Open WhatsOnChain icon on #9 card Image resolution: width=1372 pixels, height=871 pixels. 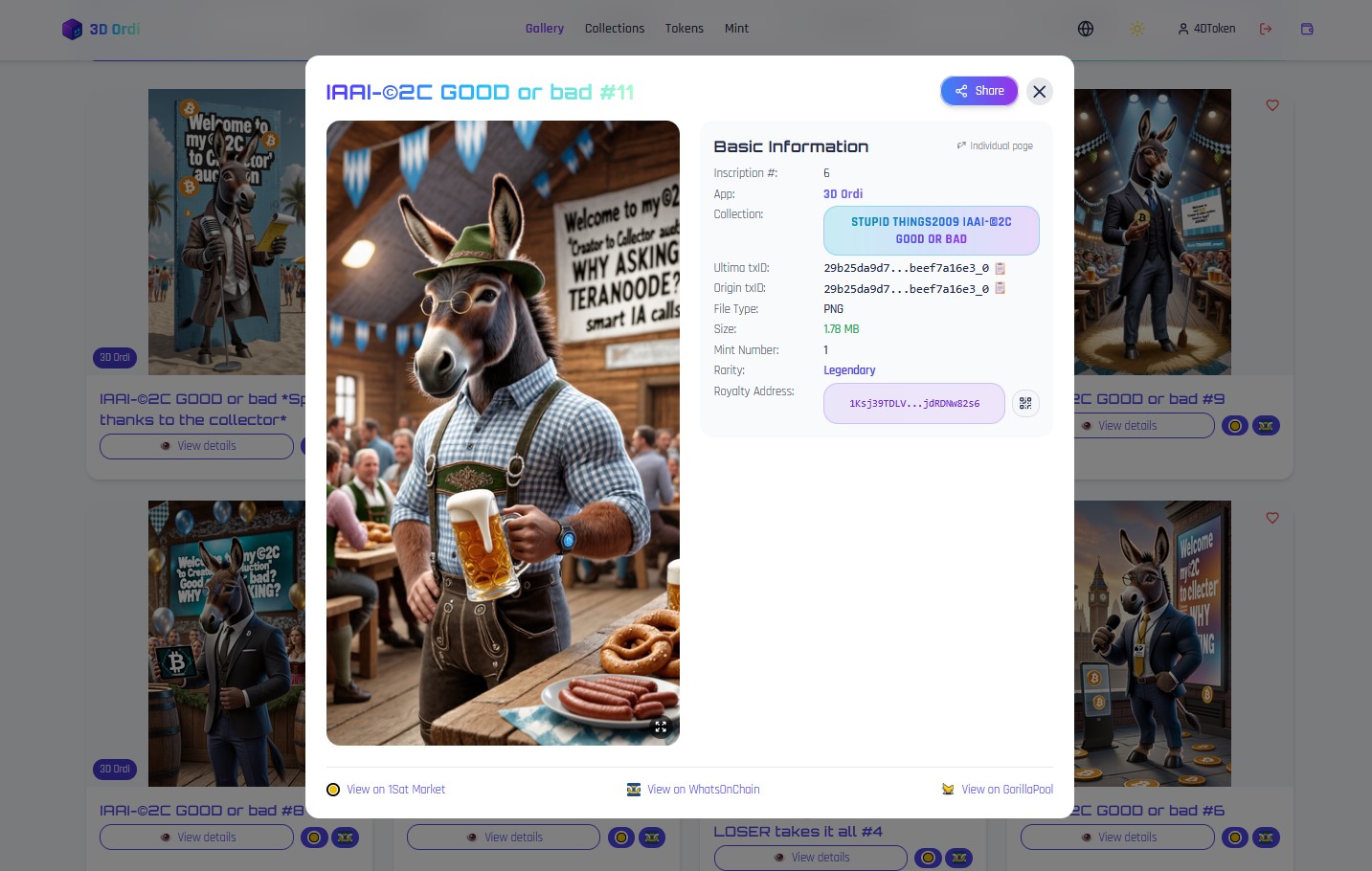coord(1266,426)
